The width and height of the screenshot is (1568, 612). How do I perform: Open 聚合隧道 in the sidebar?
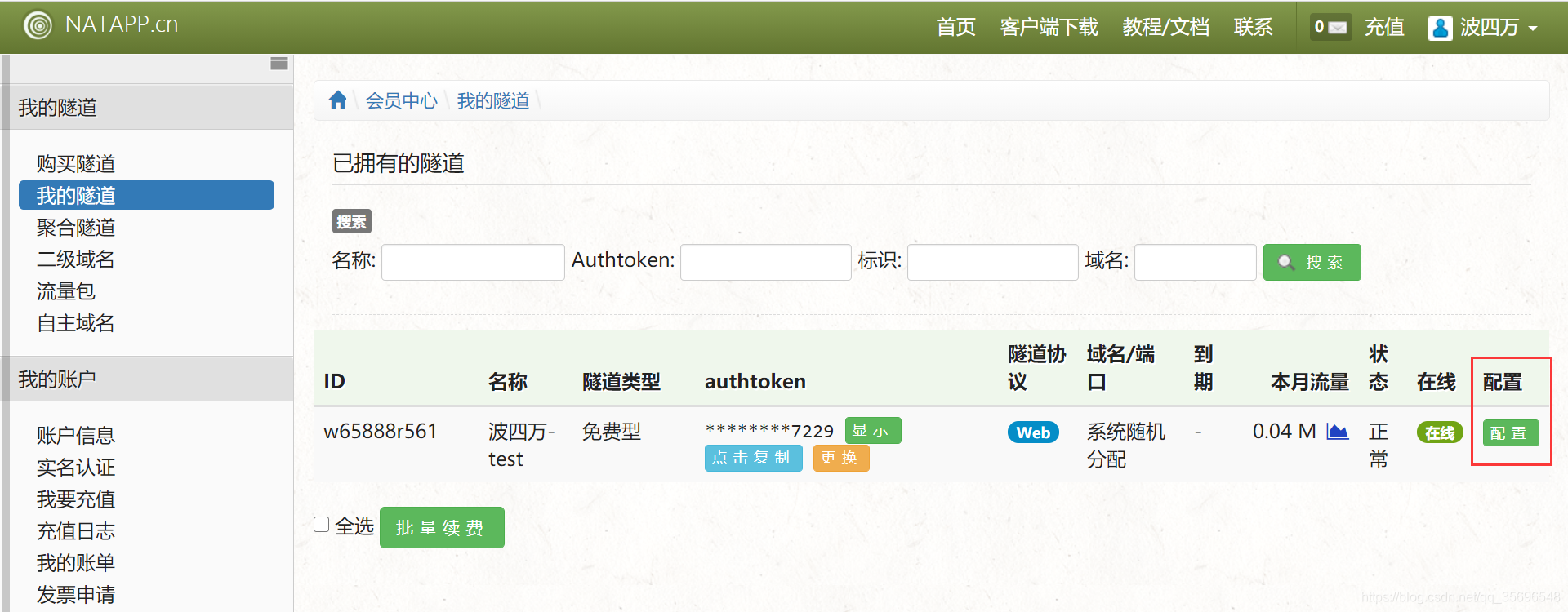click(76, 228)
